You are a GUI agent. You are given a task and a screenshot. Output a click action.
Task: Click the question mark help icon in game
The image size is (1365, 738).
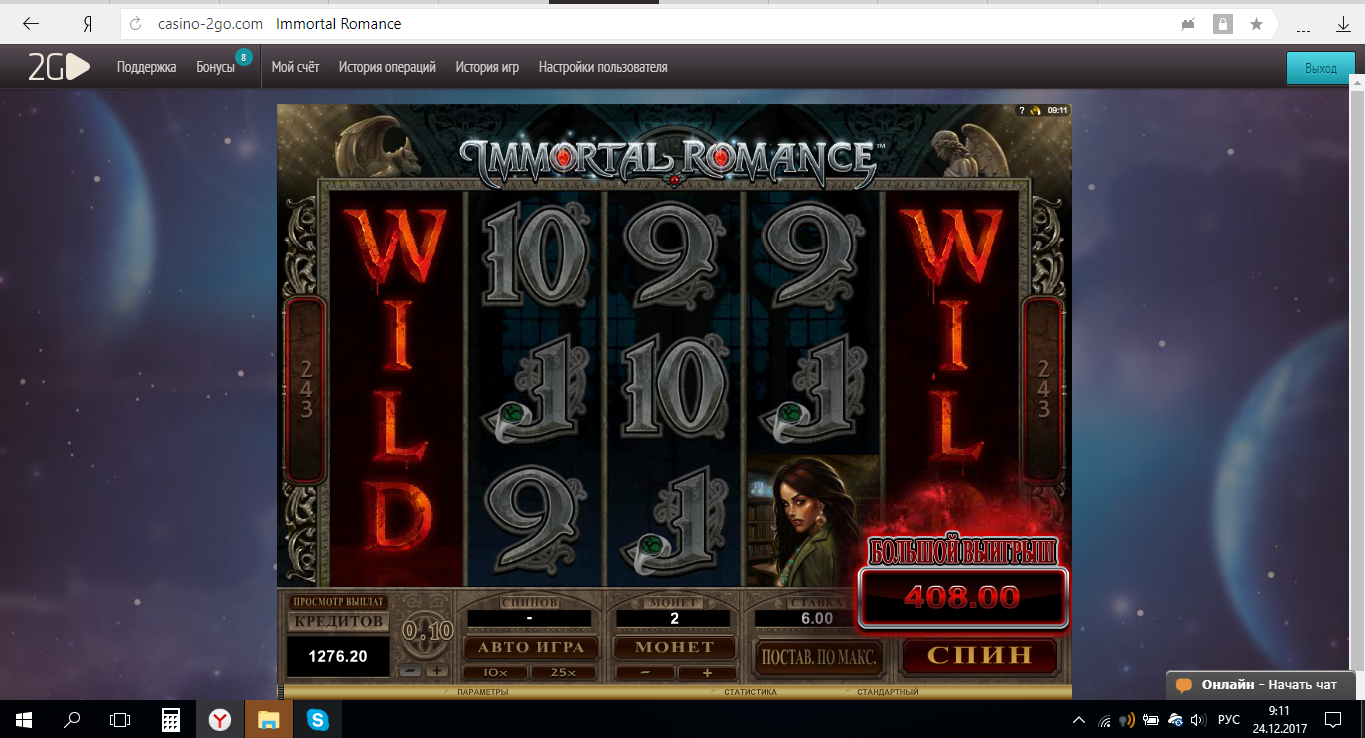1021,111
